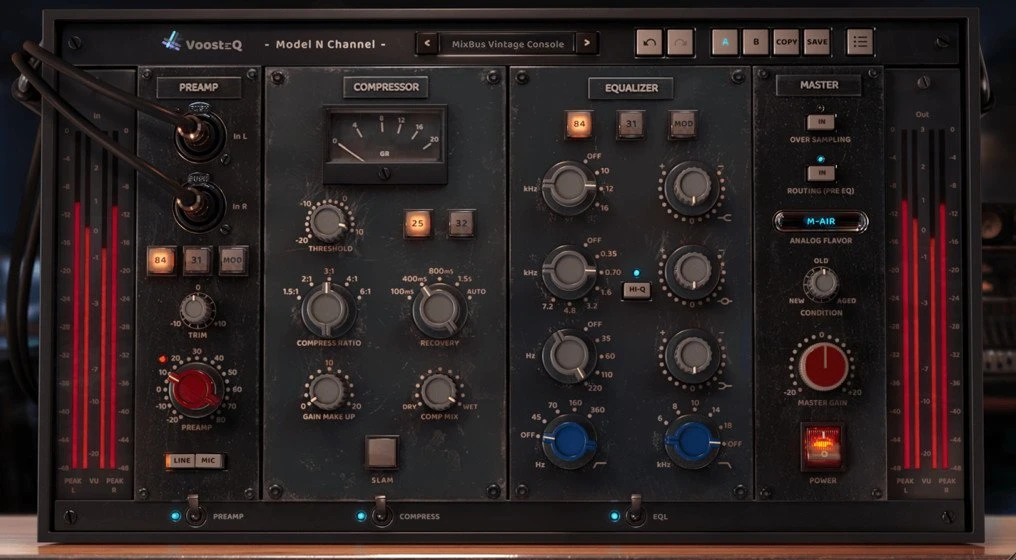Click the GAIN MAKE UP knob
Viewport: 1016px width, 560px height.
(x=327, y=391)
